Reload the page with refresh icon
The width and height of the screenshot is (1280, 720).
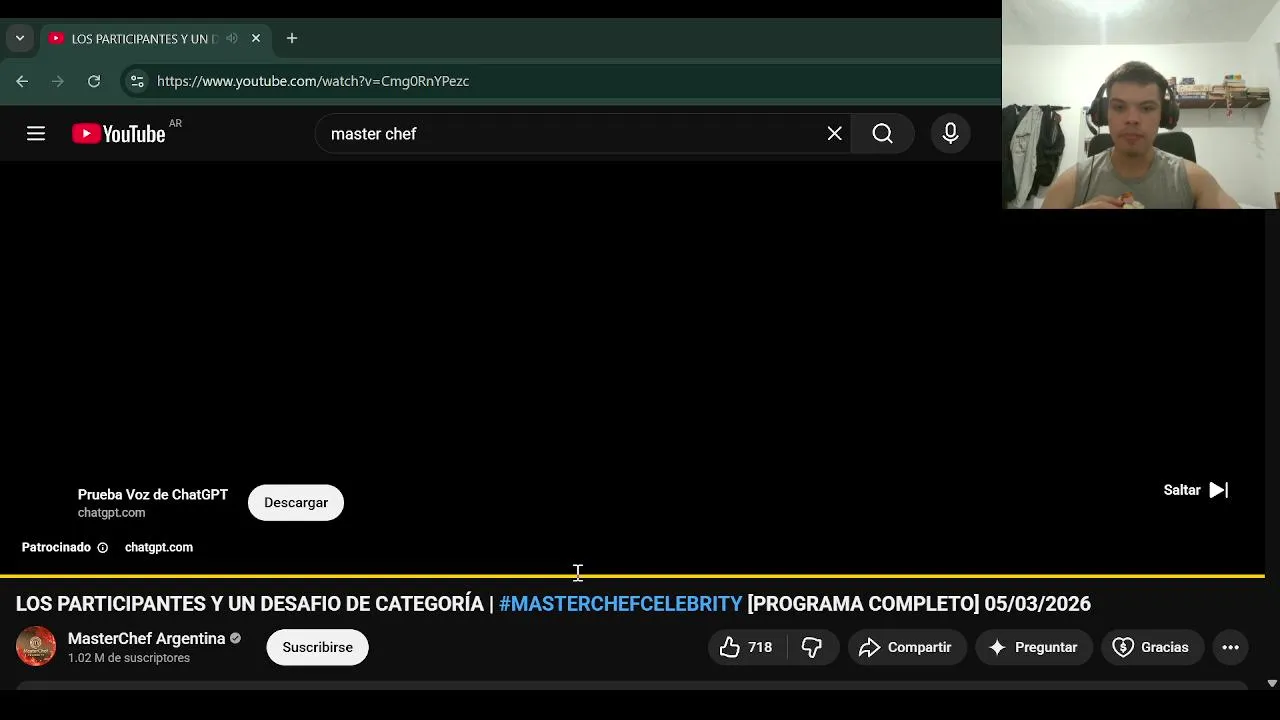pos(94,81)
